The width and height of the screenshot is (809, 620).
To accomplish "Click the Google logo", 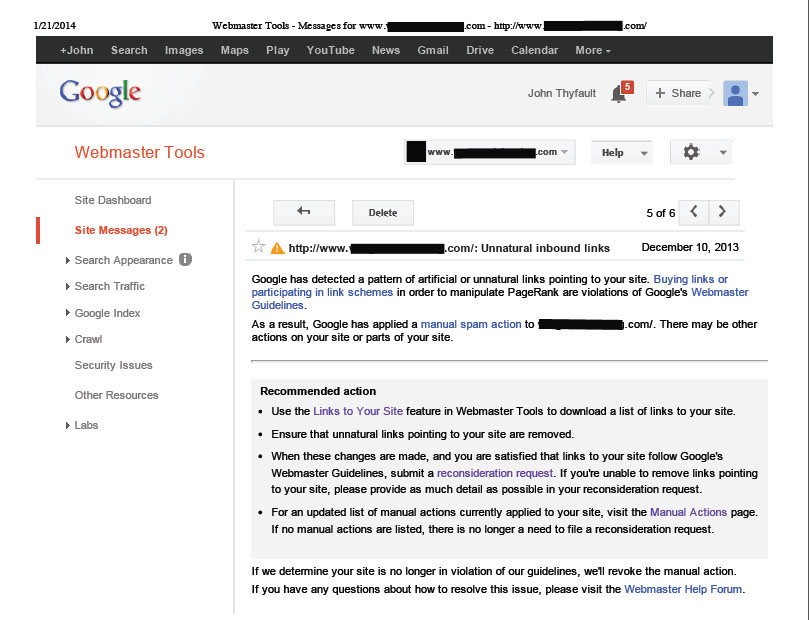I will (x=100, y=93).
